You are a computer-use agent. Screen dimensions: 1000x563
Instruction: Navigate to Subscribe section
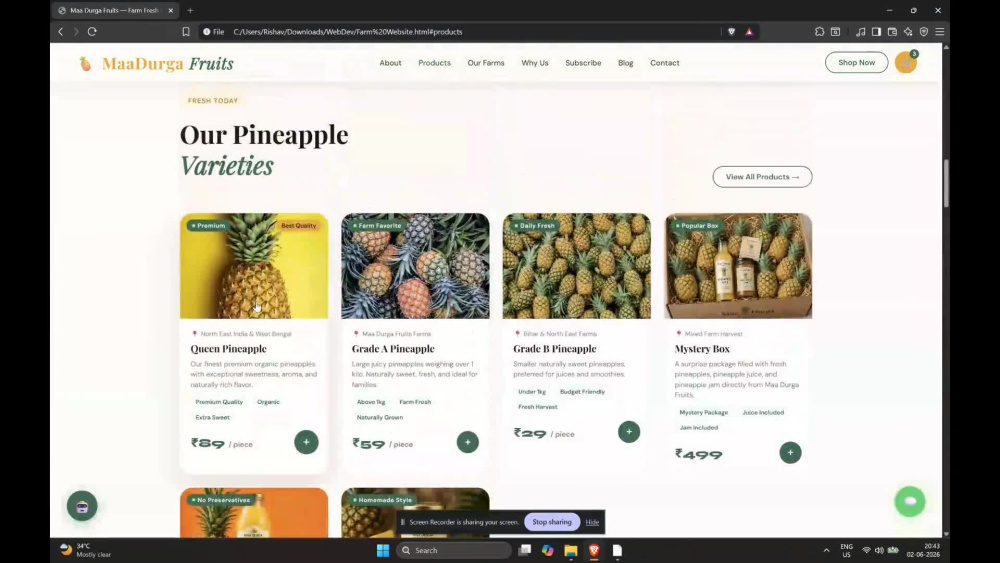(x=583, y=62)
